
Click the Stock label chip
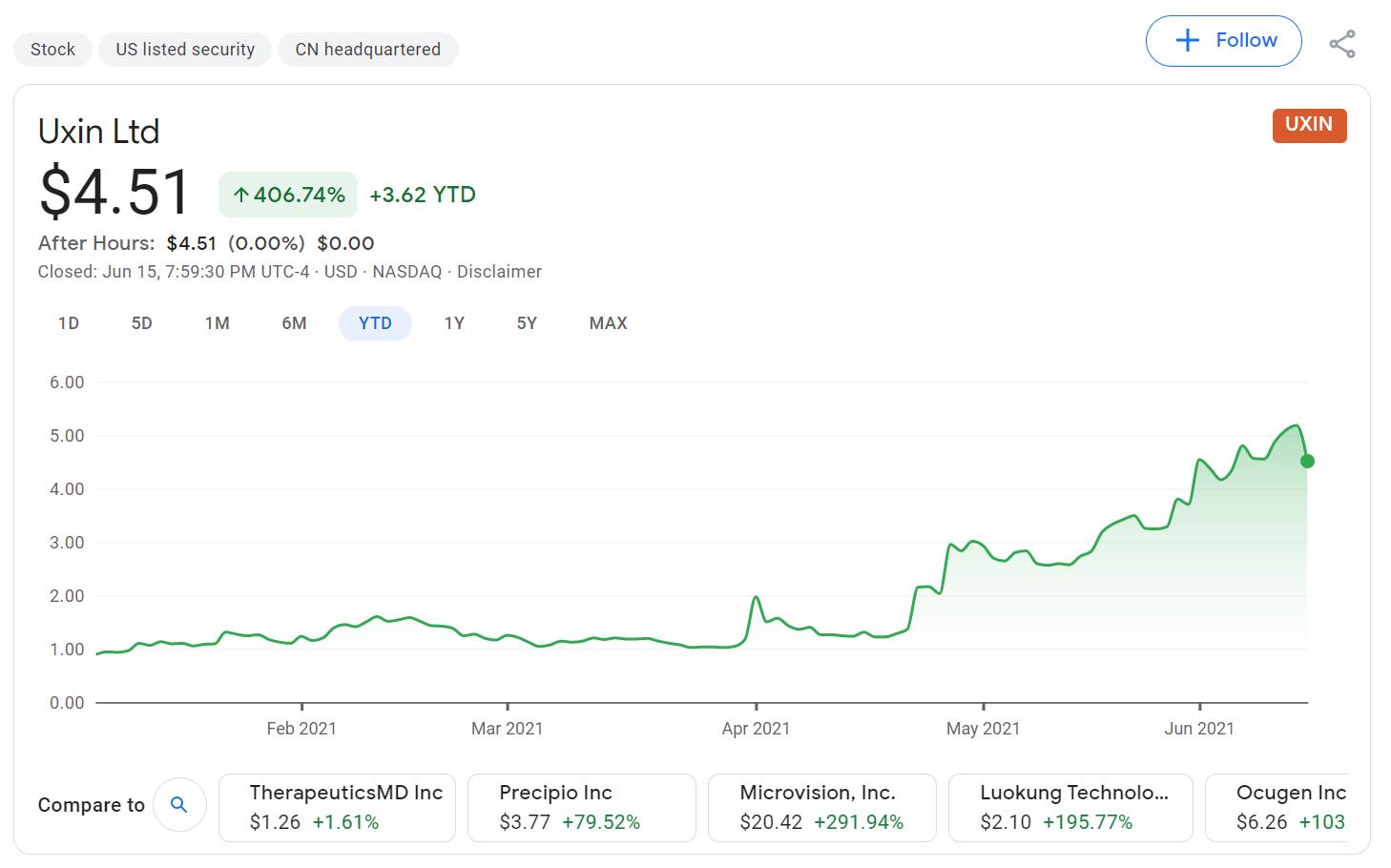click(52, 49)
